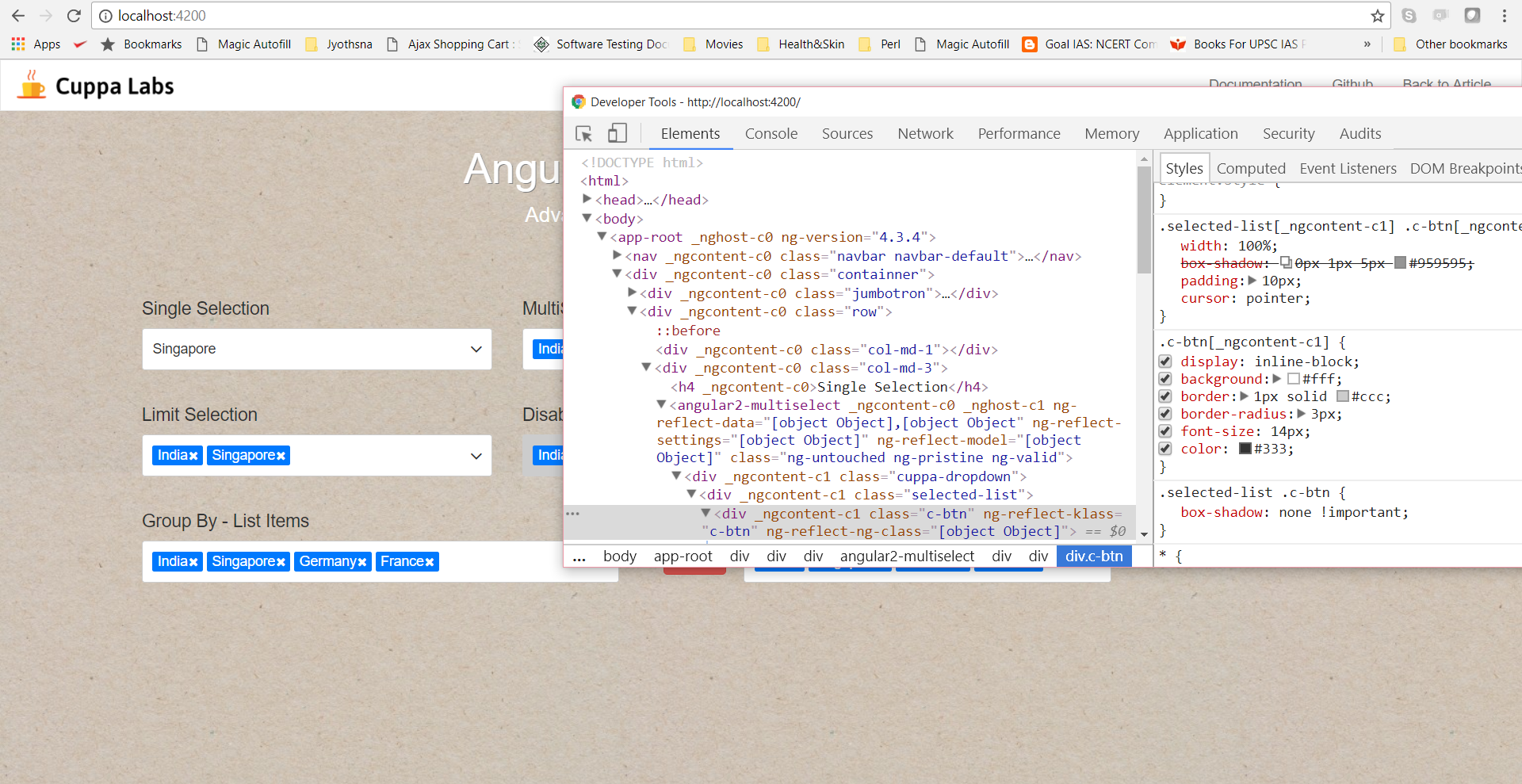Expand the head element in the DOM tree

tap(587, 199)
